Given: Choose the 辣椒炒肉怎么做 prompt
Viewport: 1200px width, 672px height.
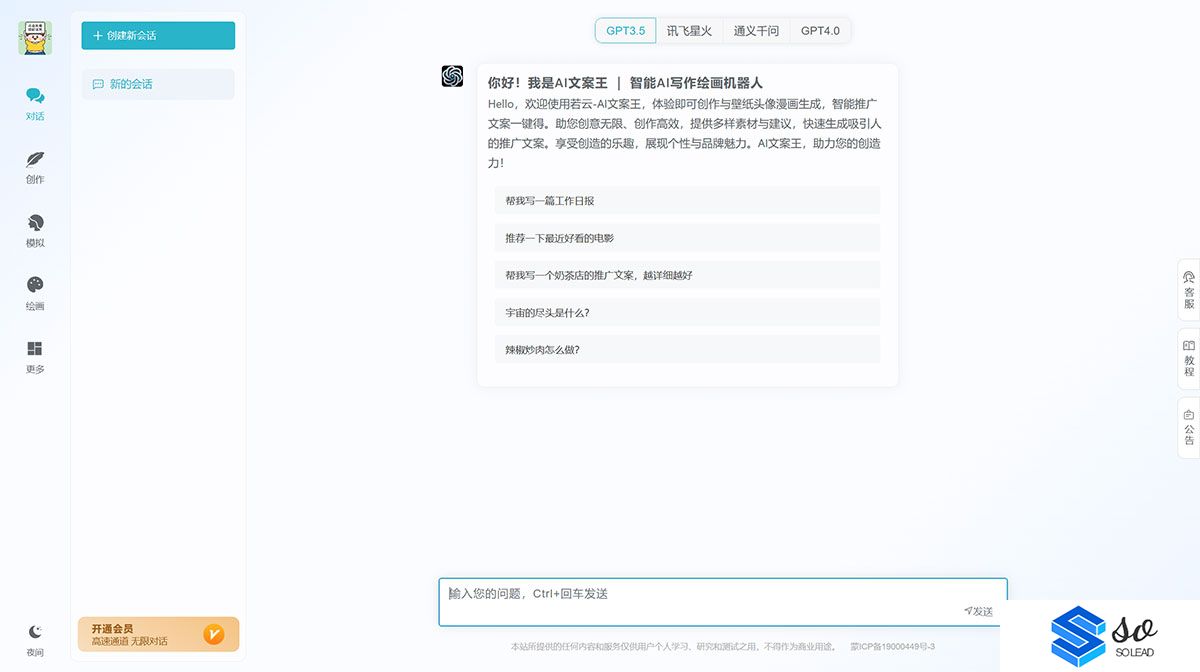Looking at the screenshot, I should (x=687, y=350).
